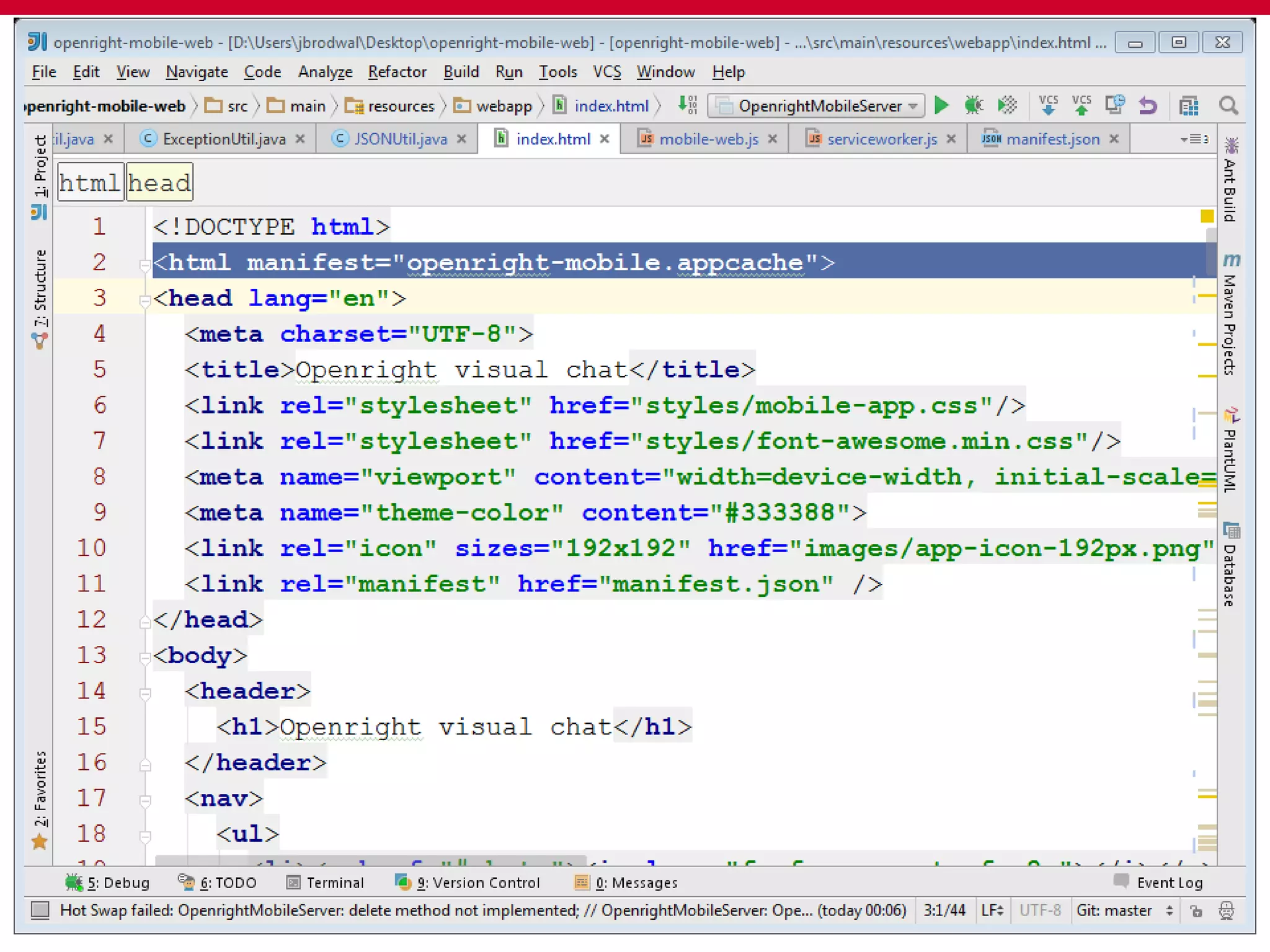Collapse the head tag fold marker on line 3
The width and height of the screenshot is (1270, 952).
pos(145,301)
